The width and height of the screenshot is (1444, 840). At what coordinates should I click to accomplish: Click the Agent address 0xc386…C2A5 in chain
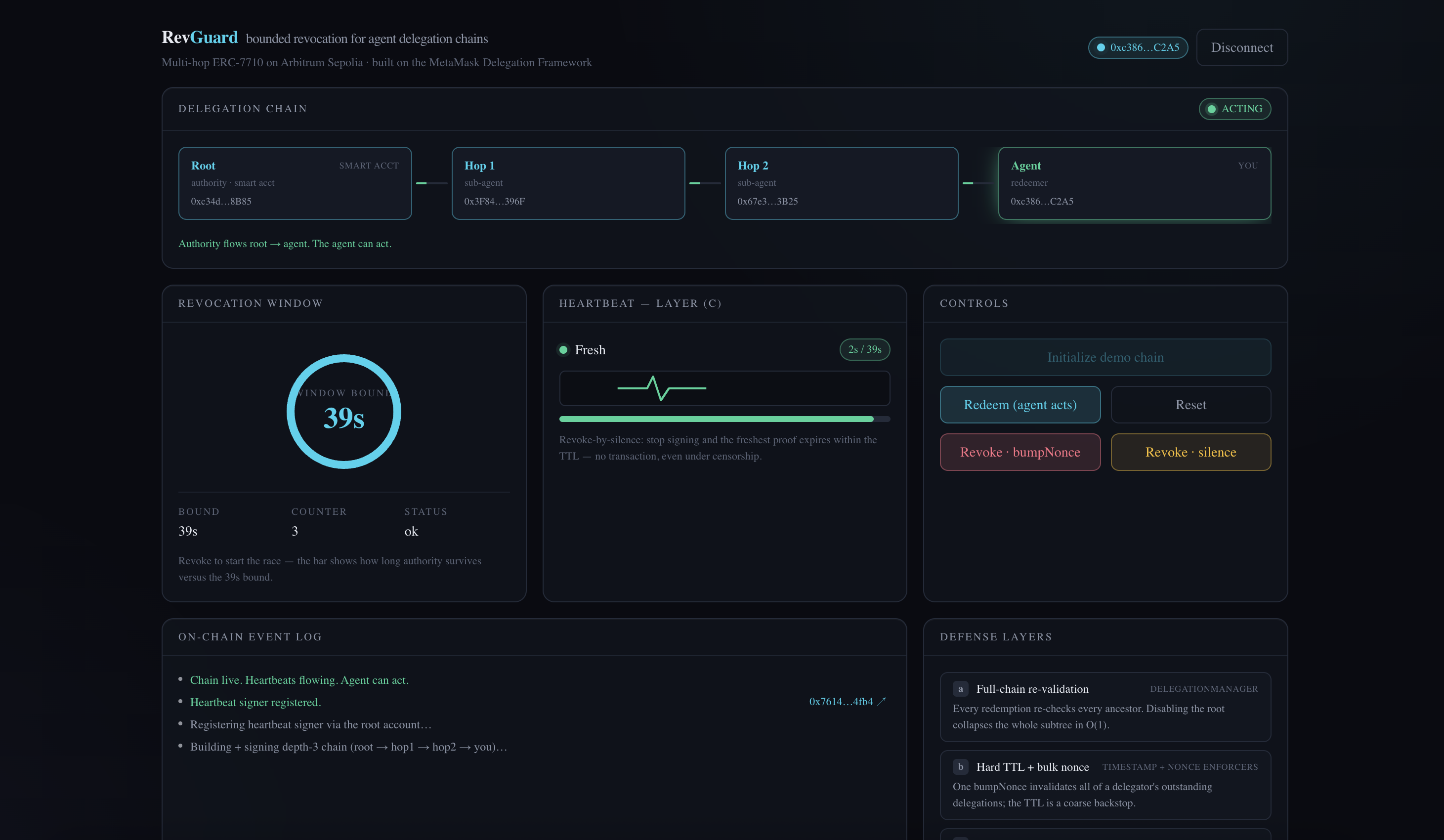click(1042, 201)
